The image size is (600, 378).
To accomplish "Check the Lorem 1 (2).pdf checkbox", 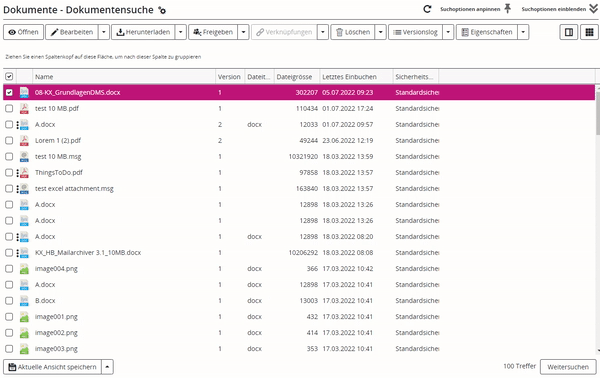I will [x=9, y=141].
